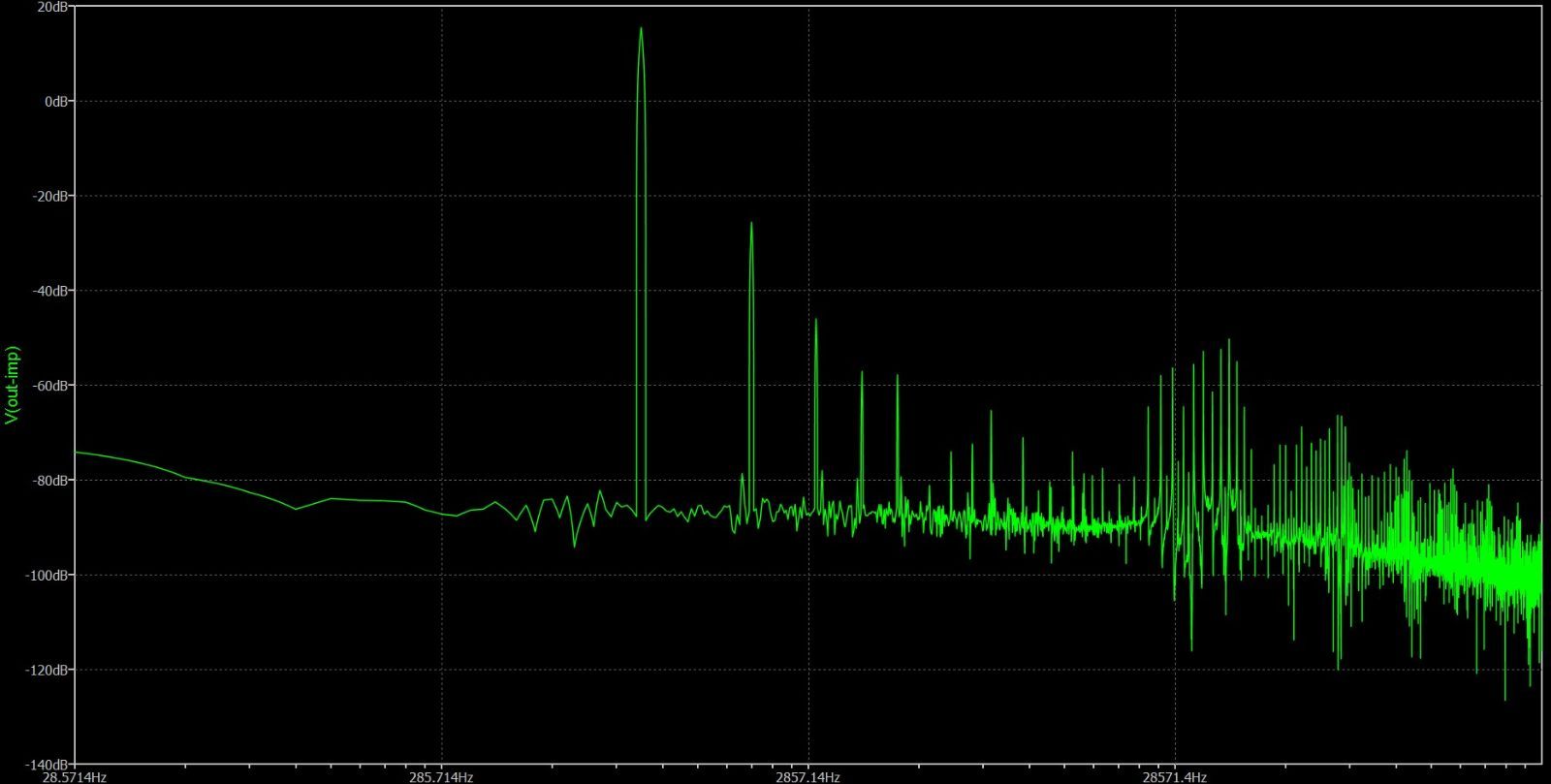
Task: Click the 28571.4Hz frequency label
Action: click(1175, 777)
